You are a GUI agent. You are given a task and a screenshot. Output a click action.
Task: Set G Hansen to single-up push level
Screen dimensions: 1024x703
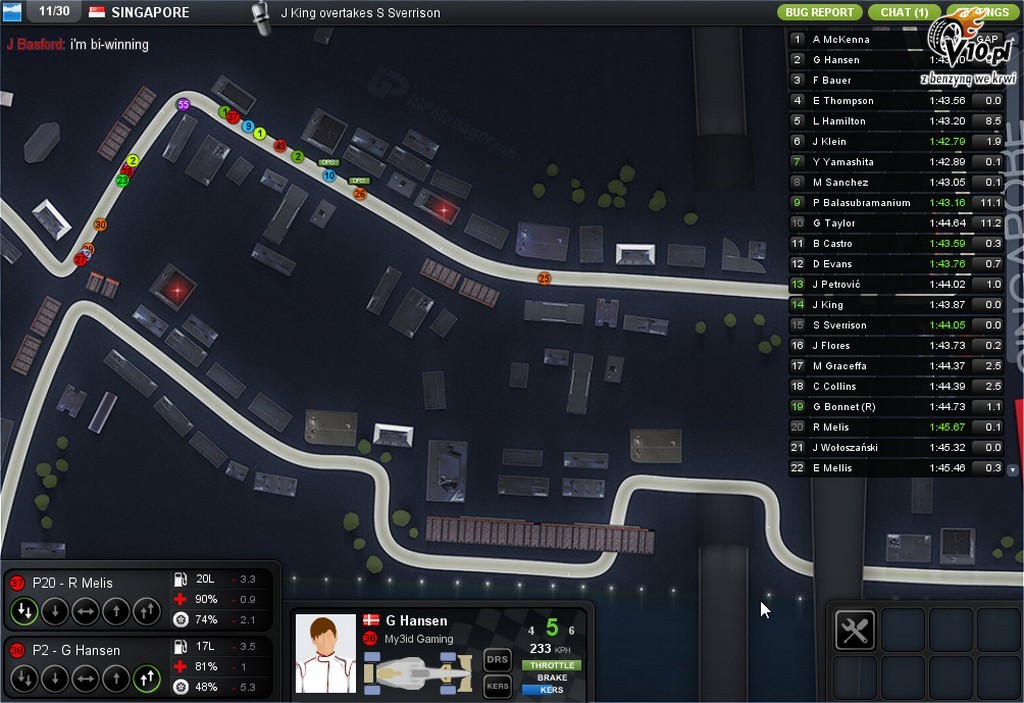[116, 678]
